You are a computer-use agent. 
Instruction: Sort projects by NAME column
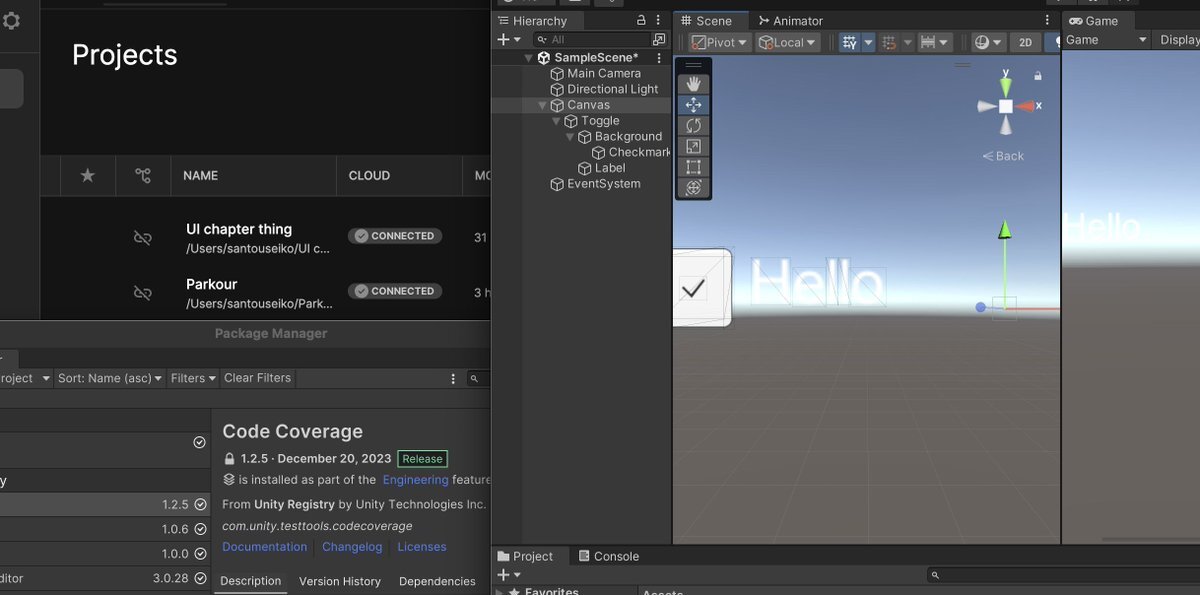tap(200, 176)
